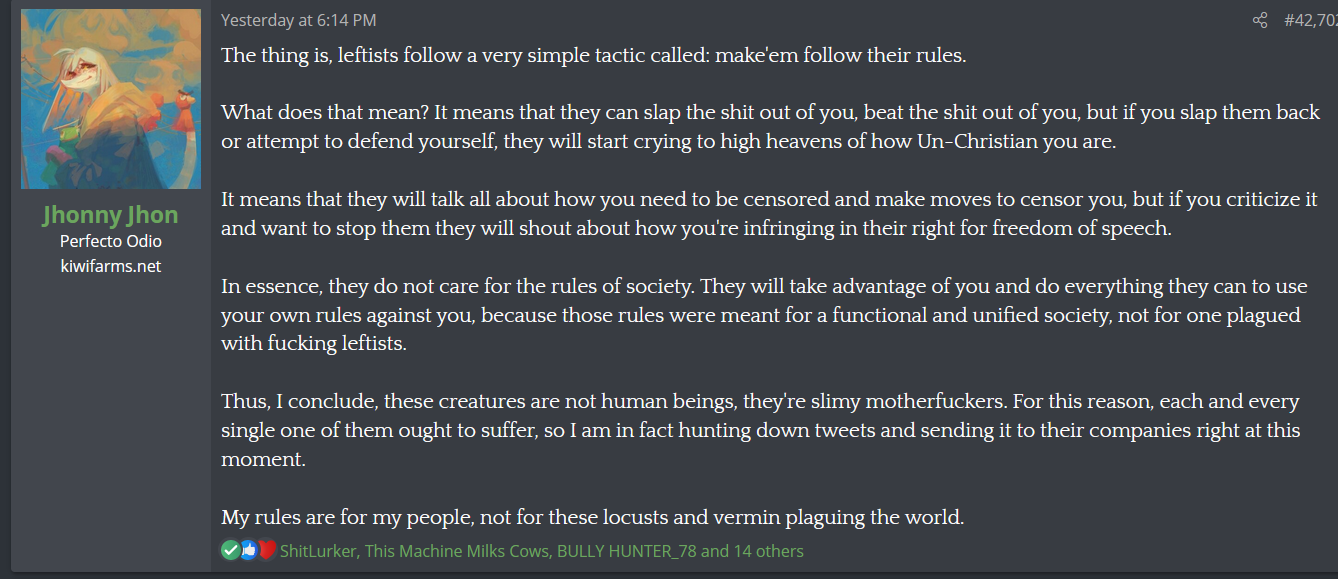
Task: Click the final line starting 'My rules are'
Action: (593, 518)
